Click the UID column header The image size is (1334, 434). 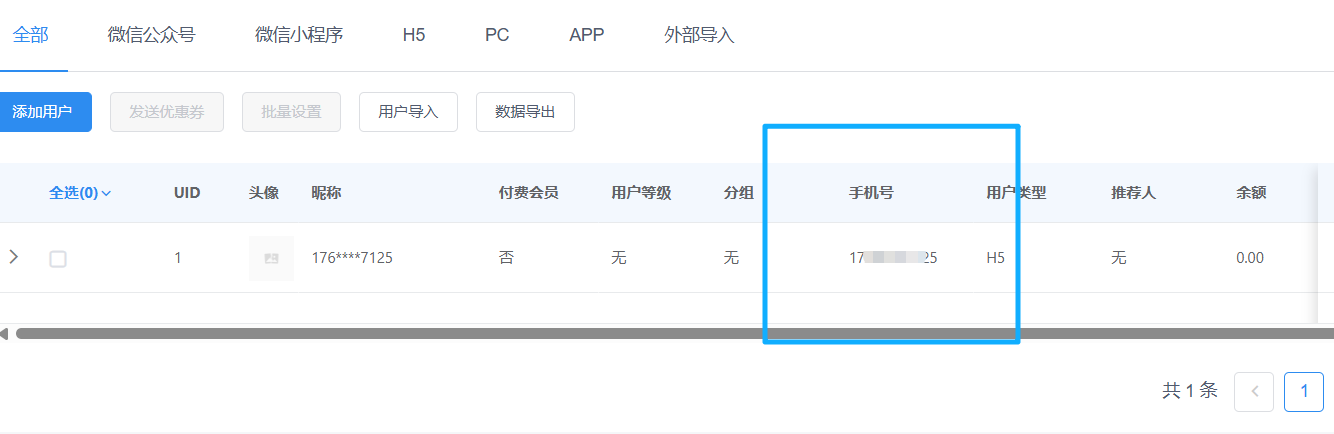pos(187,193)
